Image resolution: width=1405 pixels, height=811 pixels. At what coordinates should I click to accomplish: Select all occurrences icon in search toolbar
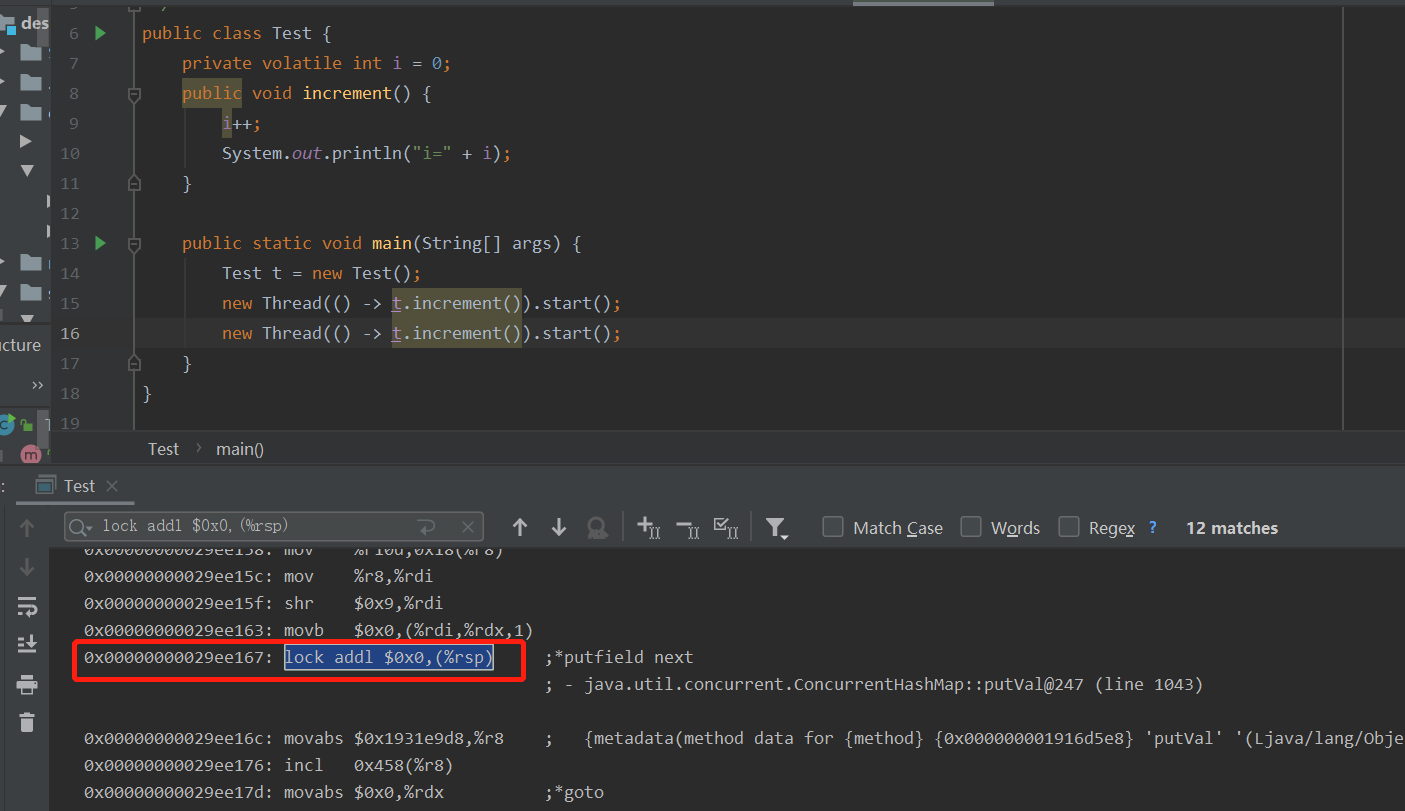pos(725,527)
